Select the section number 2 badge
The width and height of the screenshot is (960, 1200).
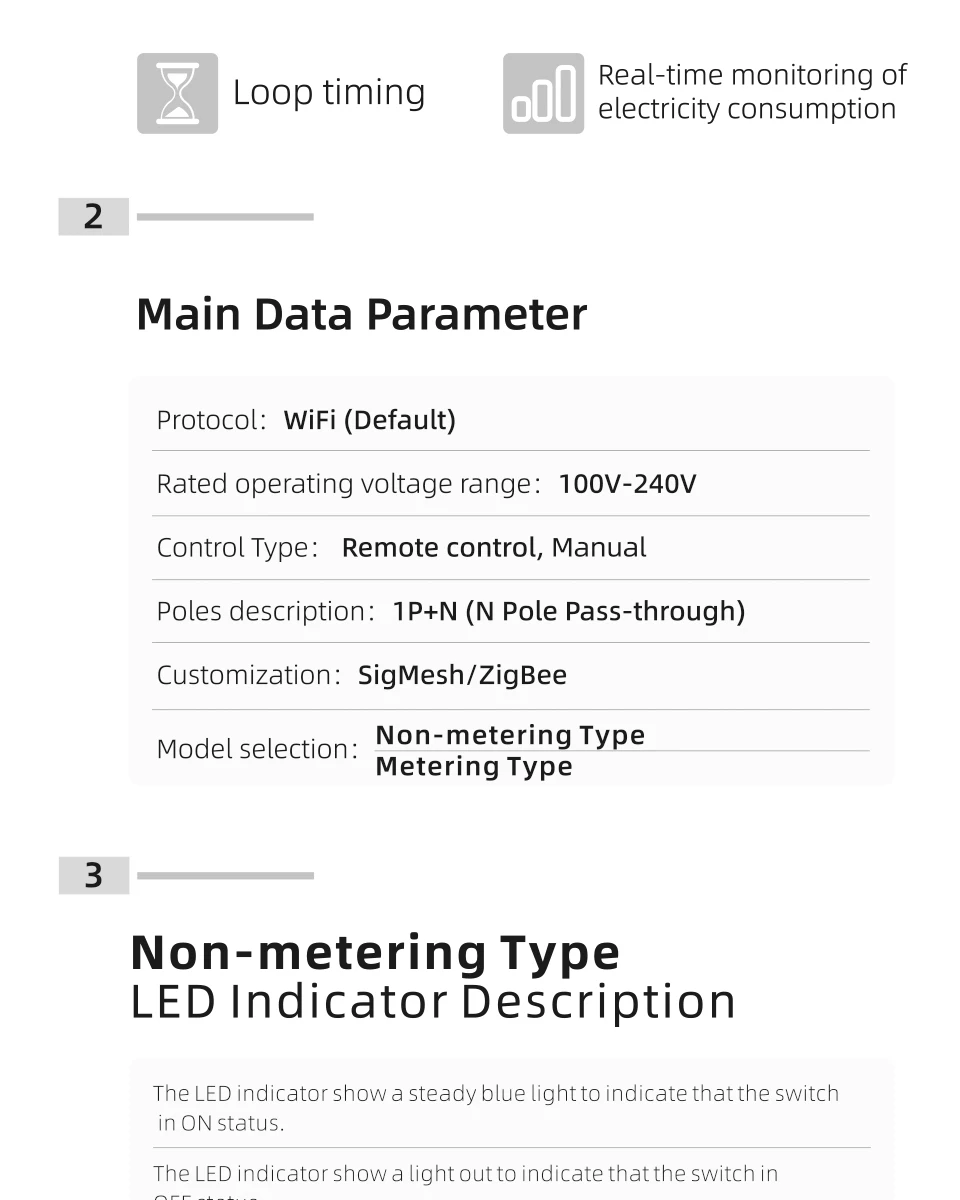94,217
